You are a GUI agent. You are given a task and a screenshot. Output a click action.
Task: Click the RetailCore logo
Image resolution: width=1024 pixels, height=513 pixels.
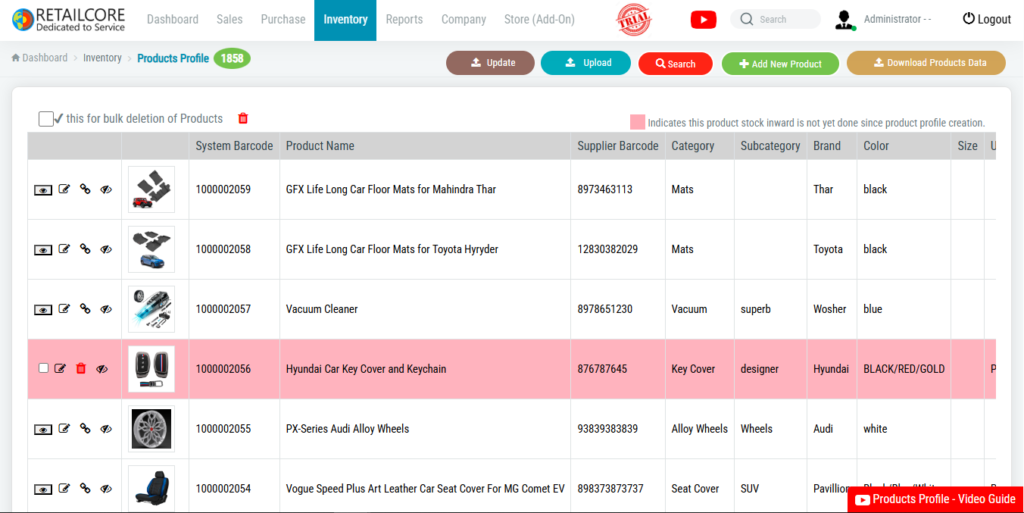(69, 20)
